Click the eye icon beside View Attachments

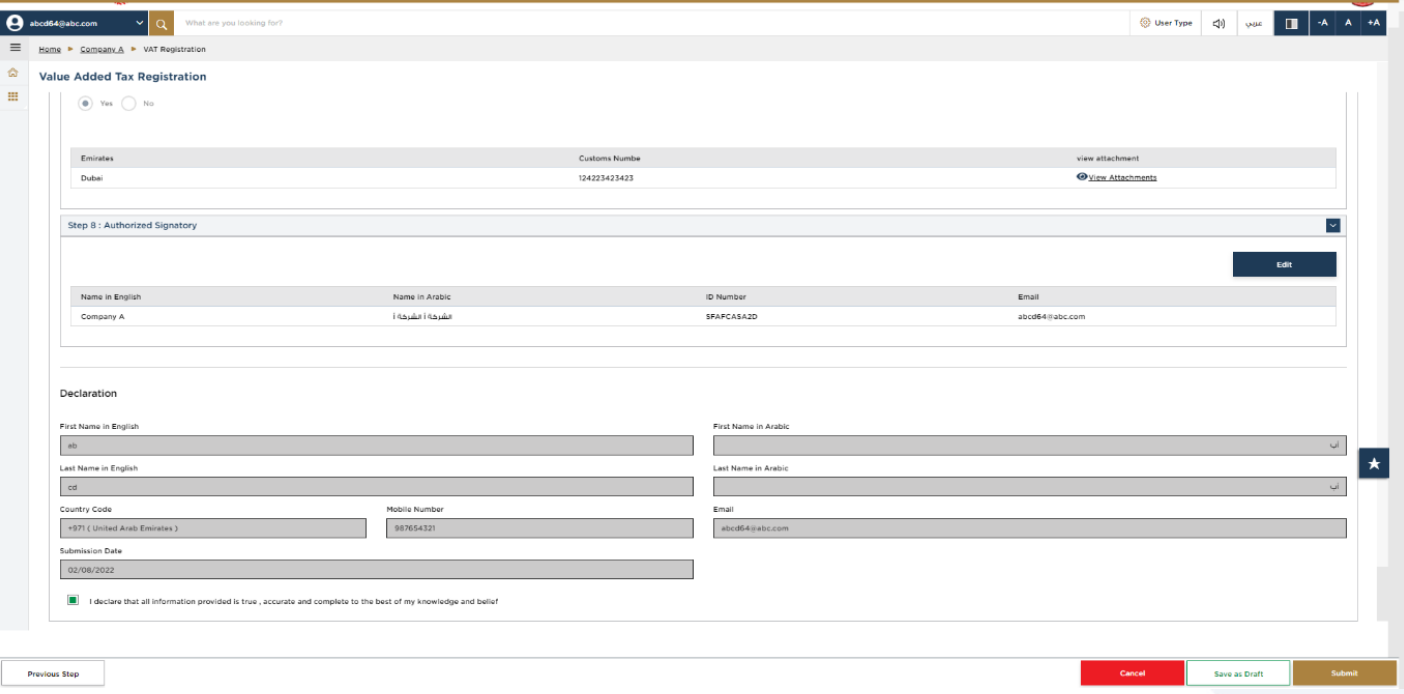point(1082,177)
